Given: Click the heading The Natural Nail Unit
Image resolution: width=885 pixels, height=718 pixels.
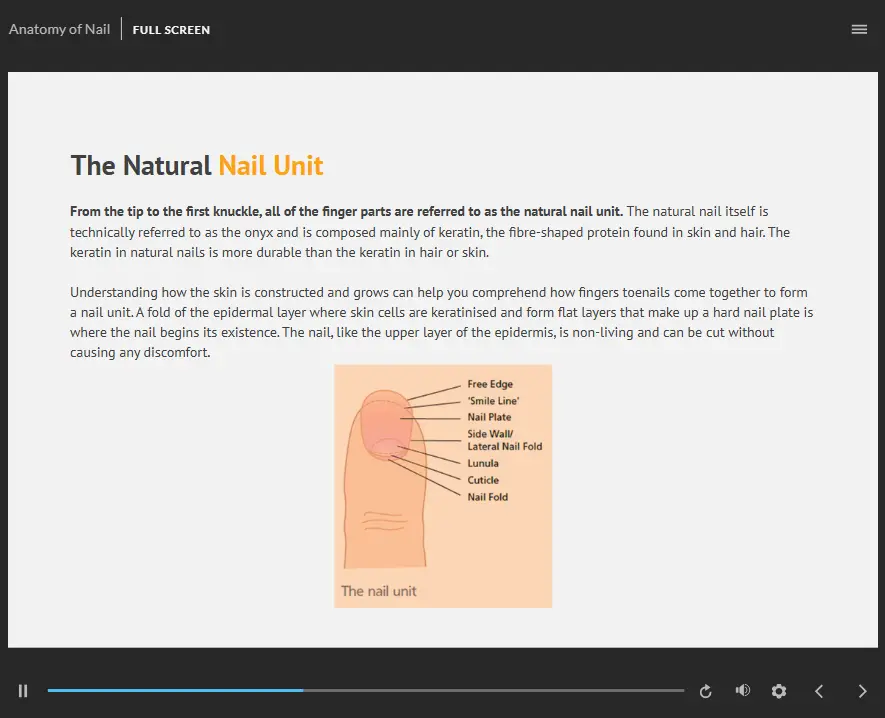Looking at the screenshot, I should 197,165.
